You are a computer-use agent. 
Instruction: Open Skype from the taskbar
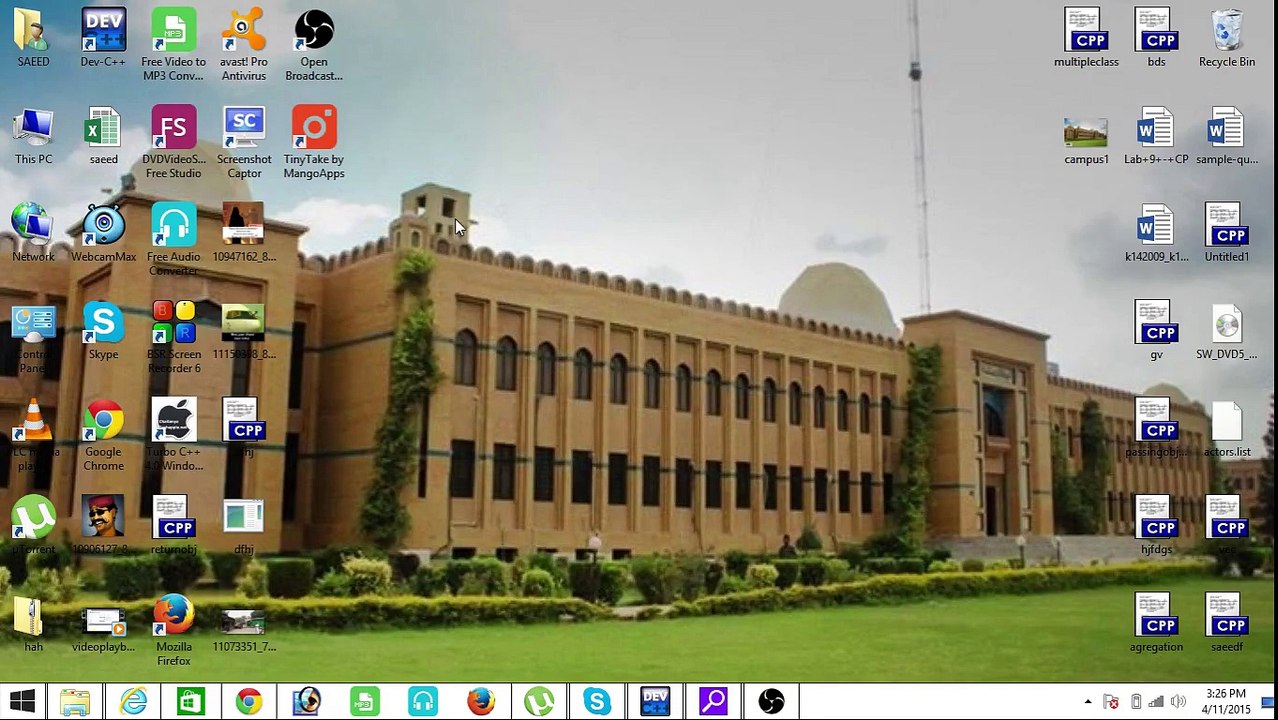click(x=597, y=701)
